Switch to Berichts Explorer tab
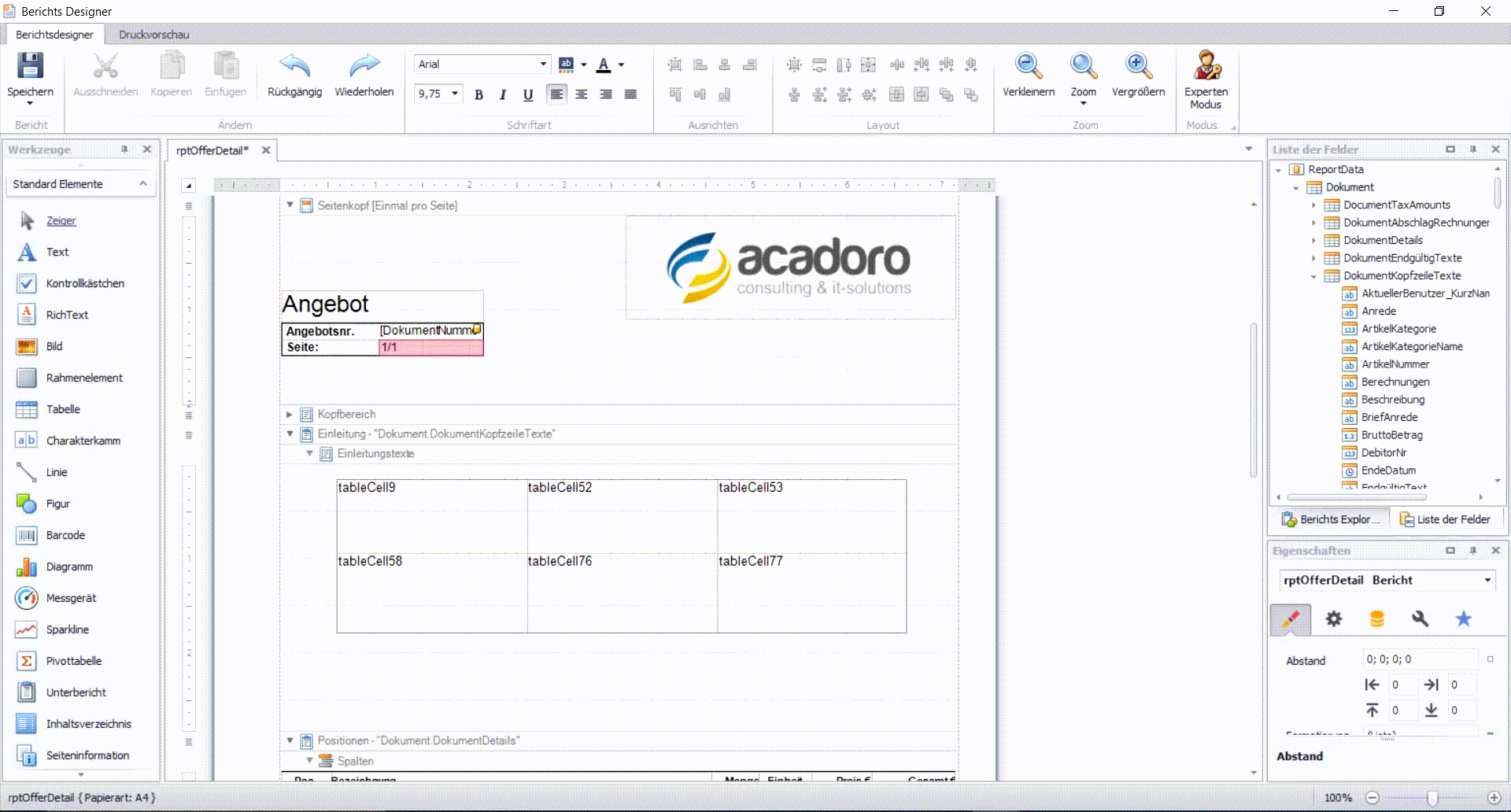Screen dimensions: 1511x812 (1332, 519)
